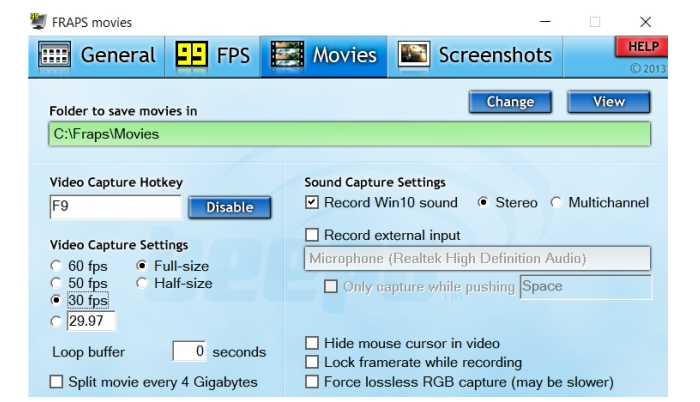Switch to the FPS tab
The width and height of the screenshot is (700, 402).
pos(213,55)
